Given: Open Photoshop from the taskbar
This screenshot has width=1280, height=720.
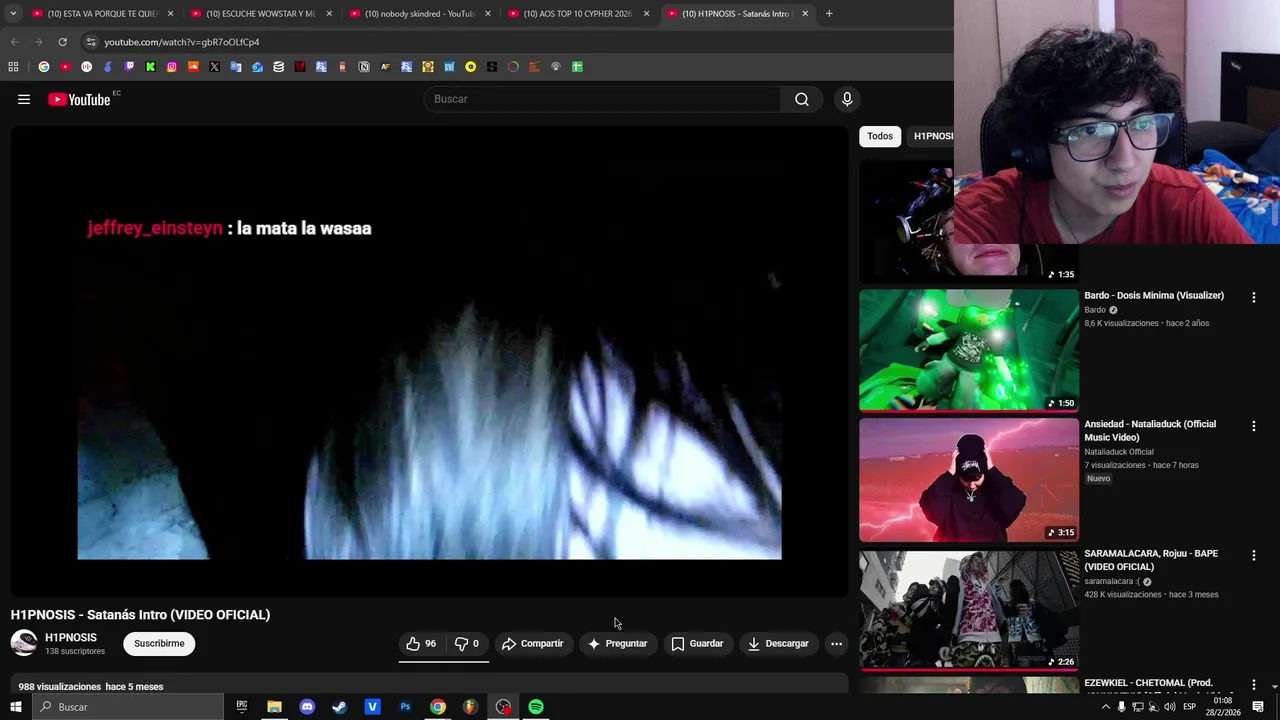Looking at the screenshot, I should 405,707.
